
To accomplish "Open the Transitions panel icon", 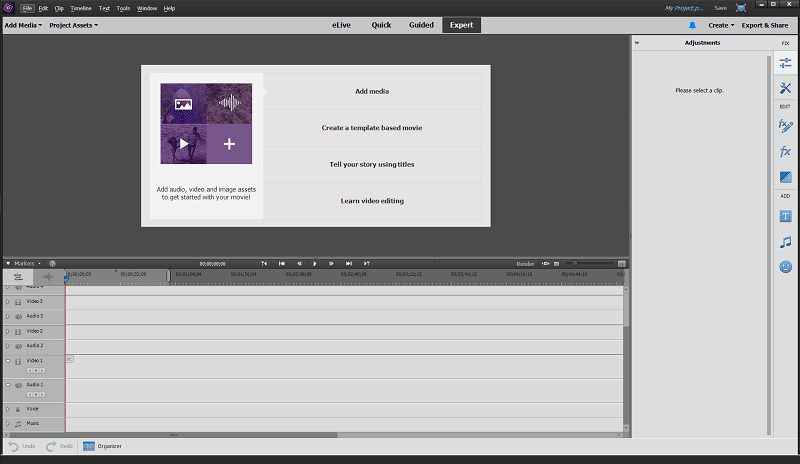I will (785, 177).
